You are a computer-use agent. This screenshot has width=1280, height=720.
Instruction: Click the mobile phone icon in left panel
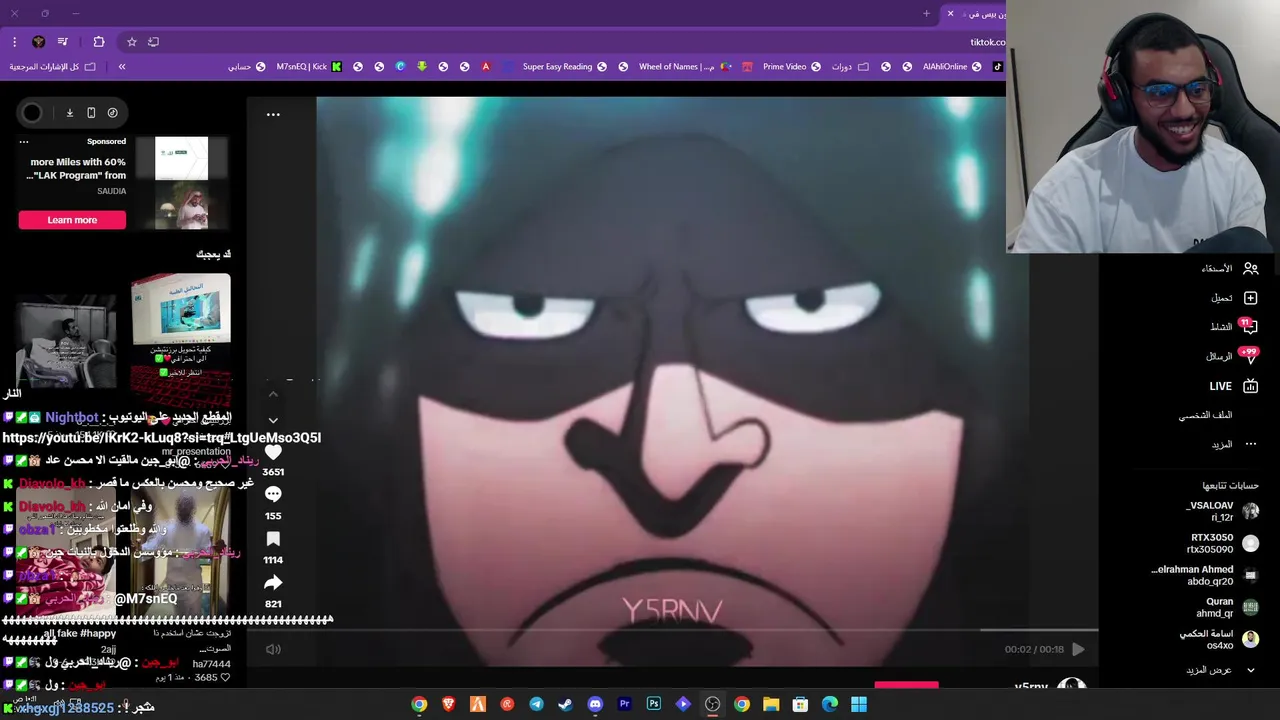[91, 113]
